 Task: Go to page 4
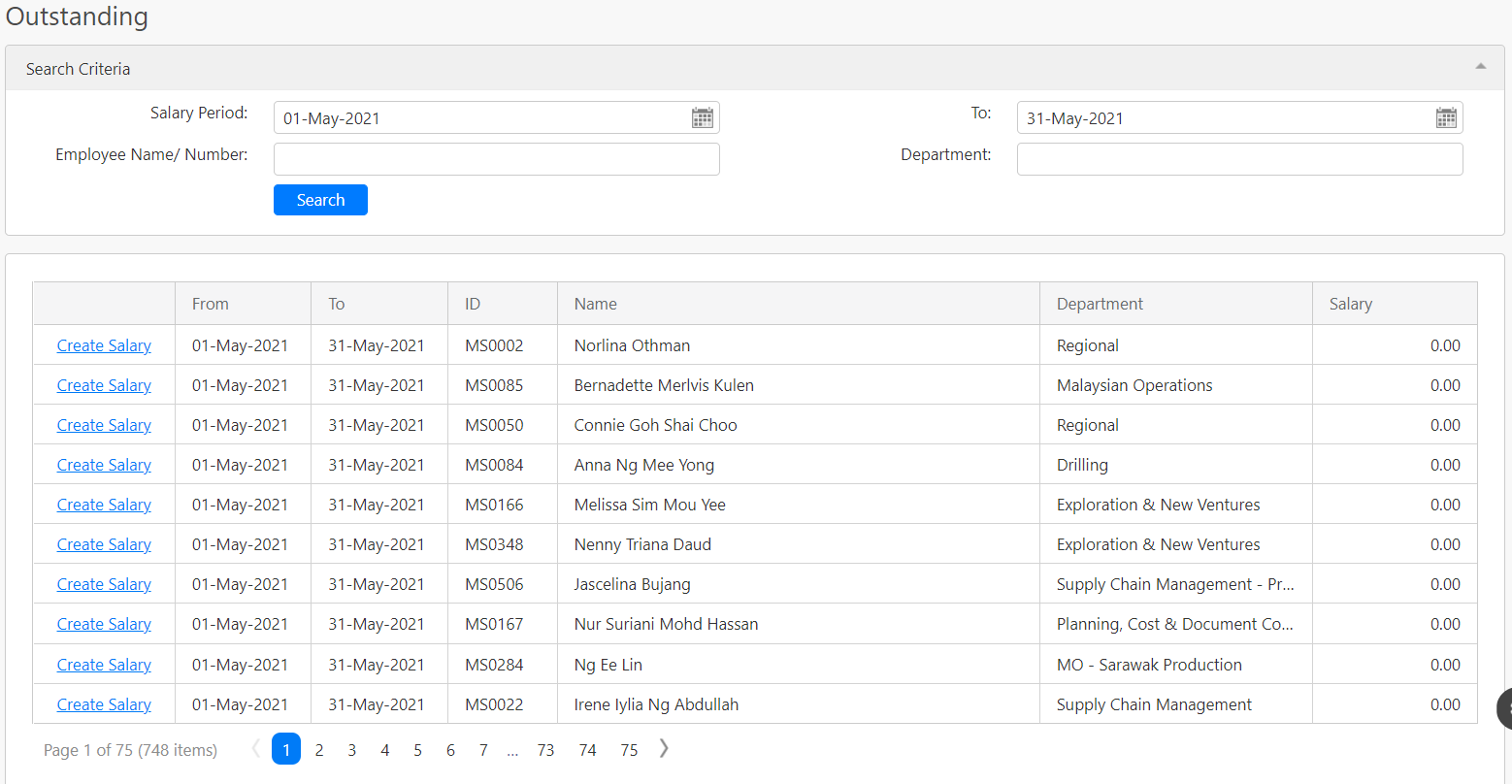(x=385, y=750)
